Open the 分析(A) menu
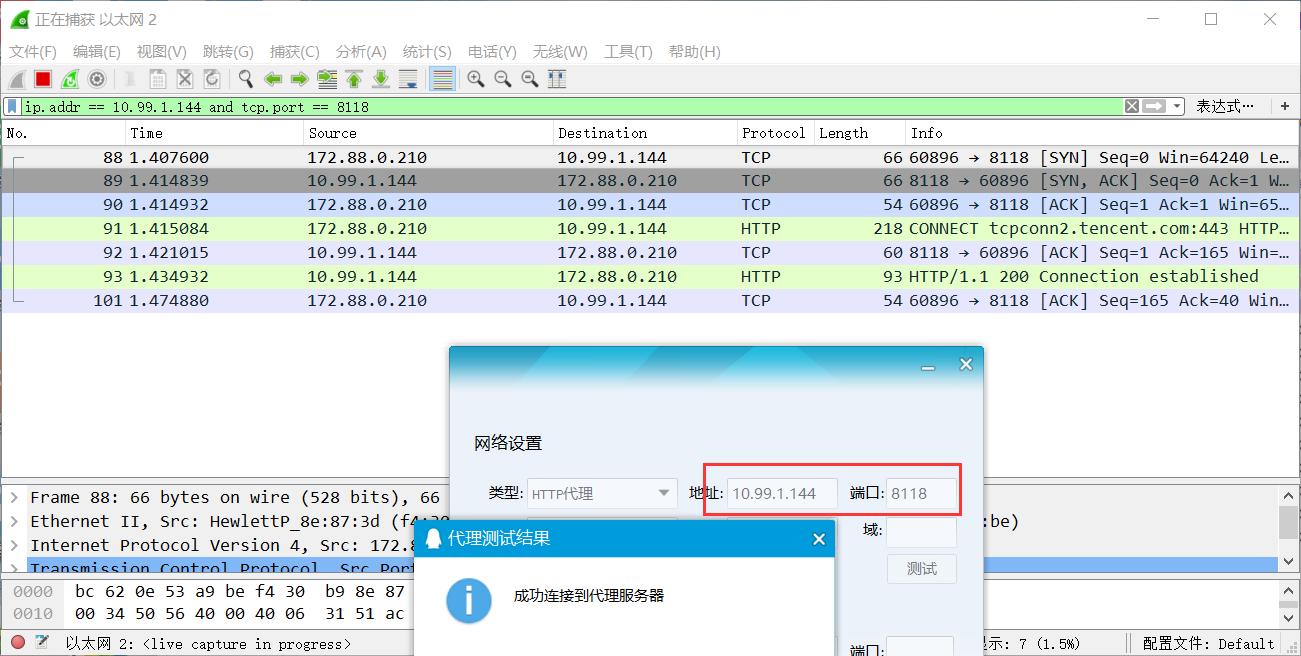The width and height of the screenshot is (1301, 656). pyautogui.click(x=361, y=52)
